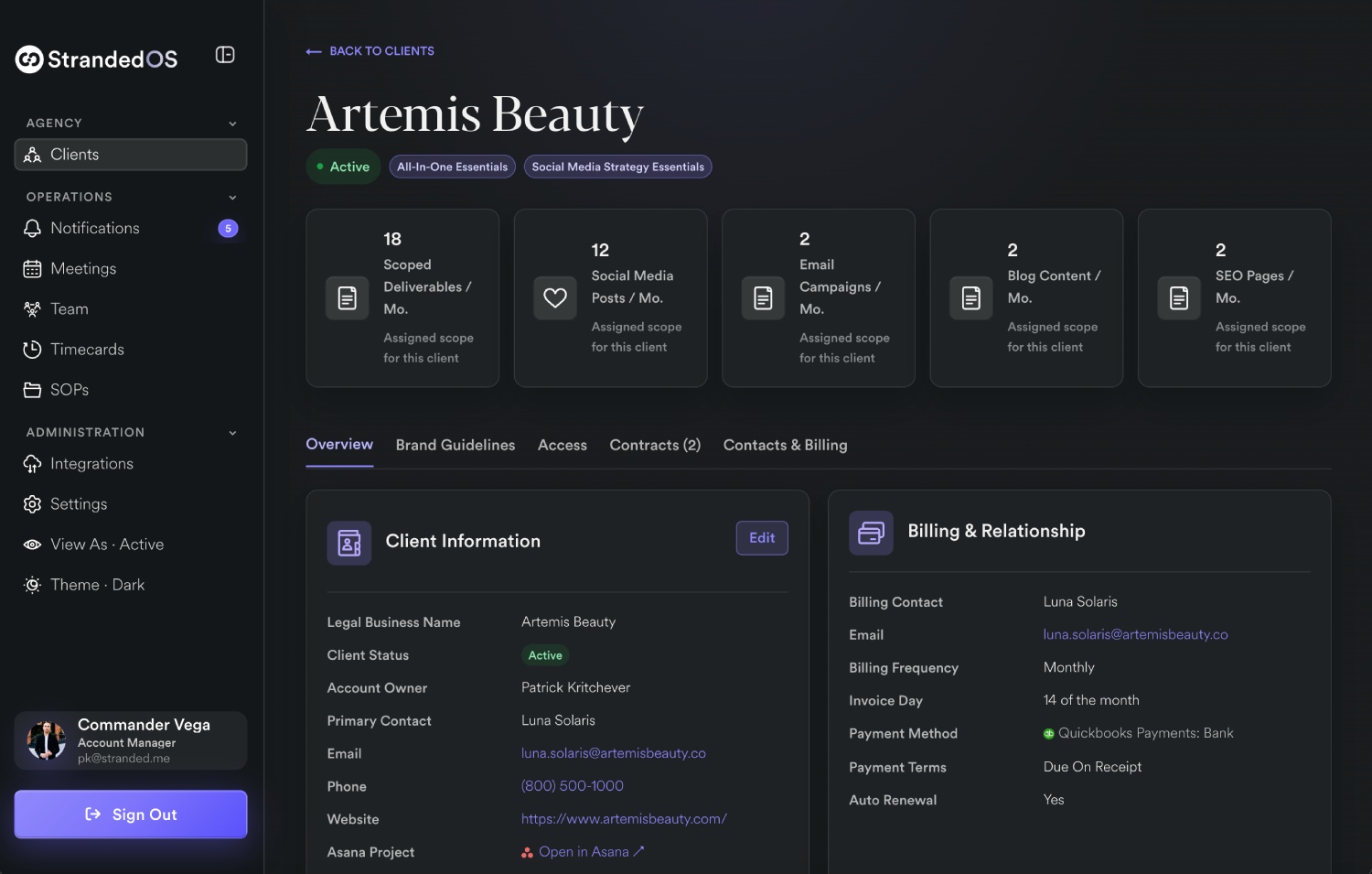Open Integrations cloud icon
The image size is (1372, 874).
(32, 464)
